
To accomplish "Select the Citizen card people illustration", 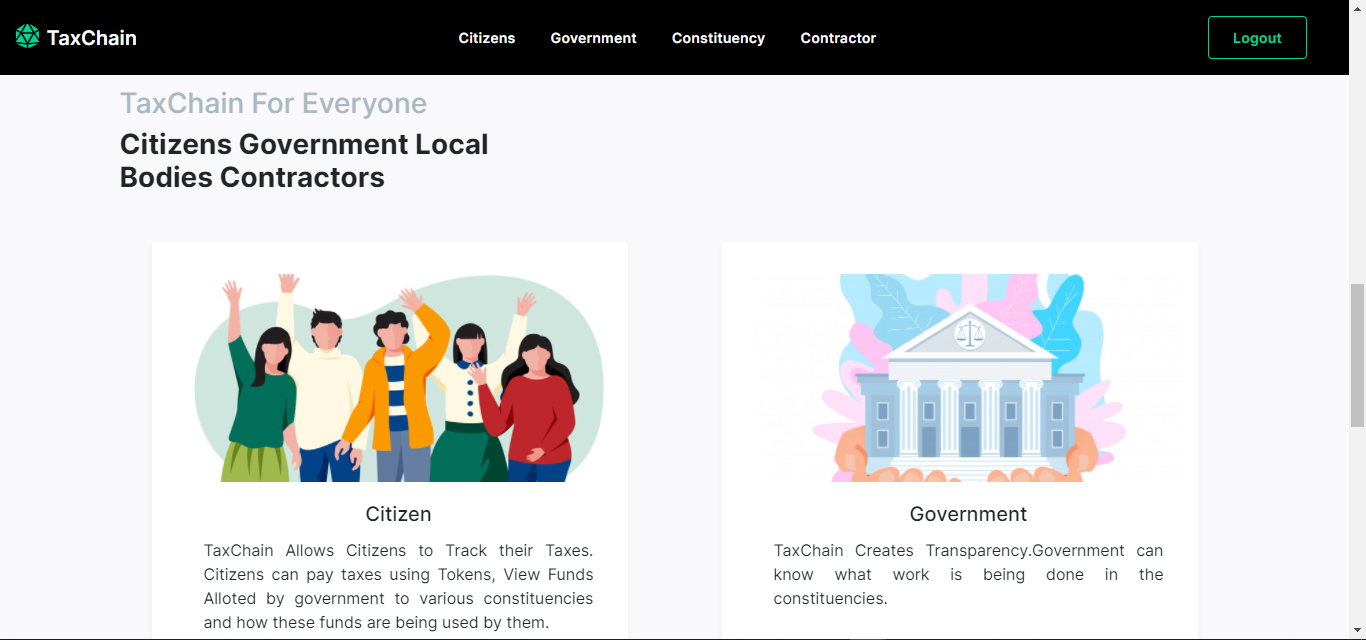I will 399,378.
